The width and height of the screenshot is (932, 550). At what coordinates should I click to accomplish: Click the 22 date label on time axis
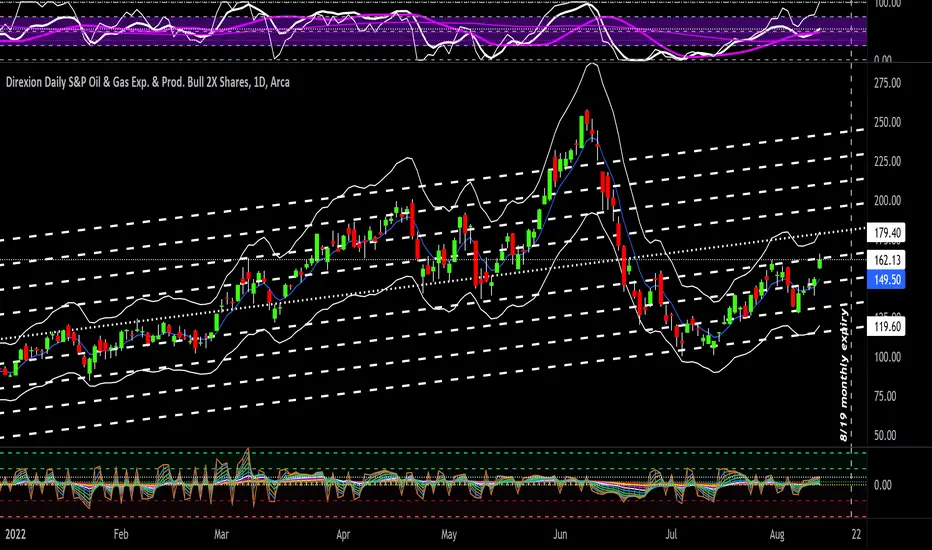[856, 534]
